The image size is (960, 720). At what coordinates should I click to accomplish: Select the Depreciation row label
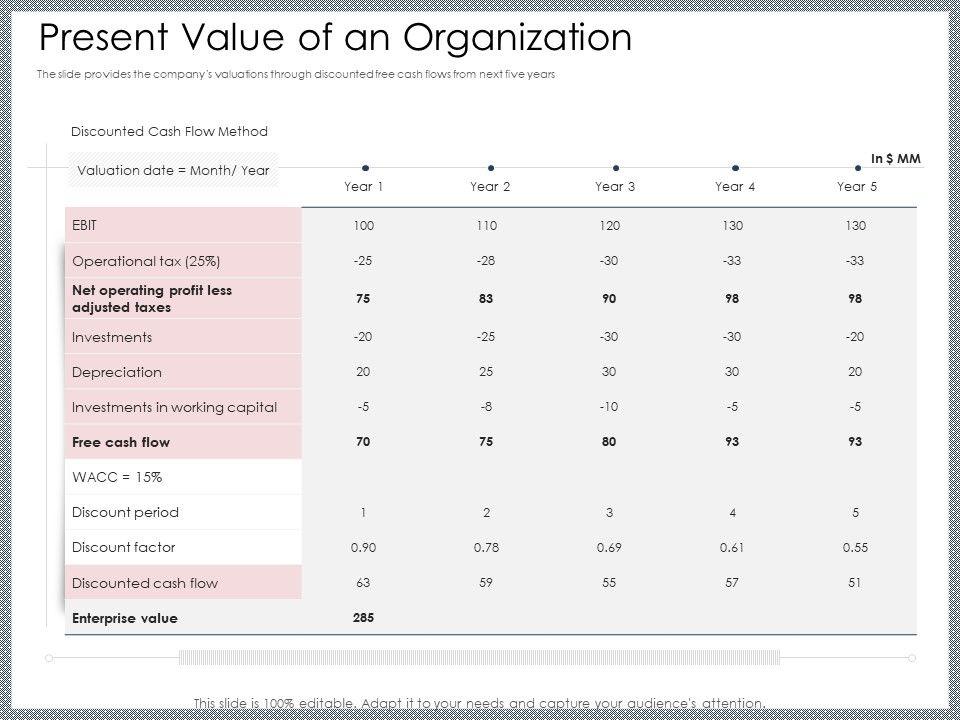point(116,372)
